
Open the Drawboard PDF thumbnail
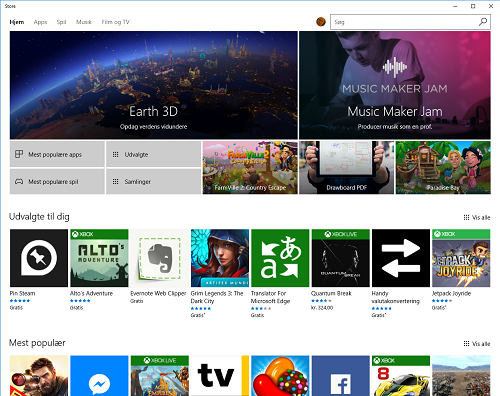[346, 167]
